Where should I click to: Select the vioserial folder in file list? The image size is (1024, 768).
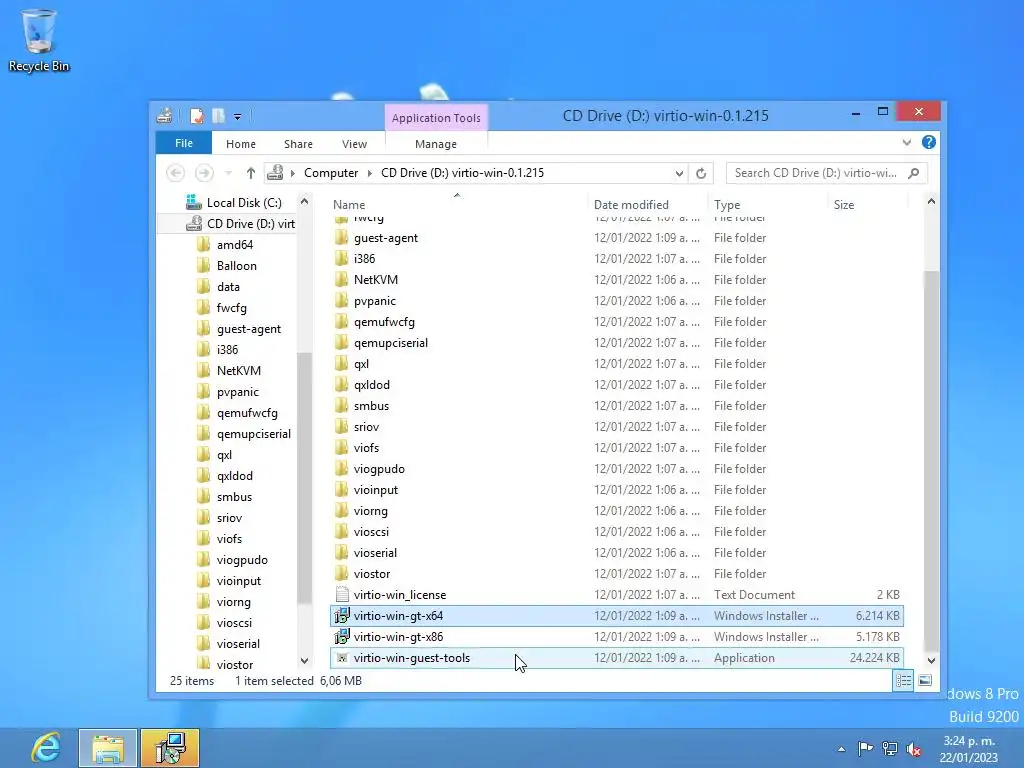click(x=616, y=552)
